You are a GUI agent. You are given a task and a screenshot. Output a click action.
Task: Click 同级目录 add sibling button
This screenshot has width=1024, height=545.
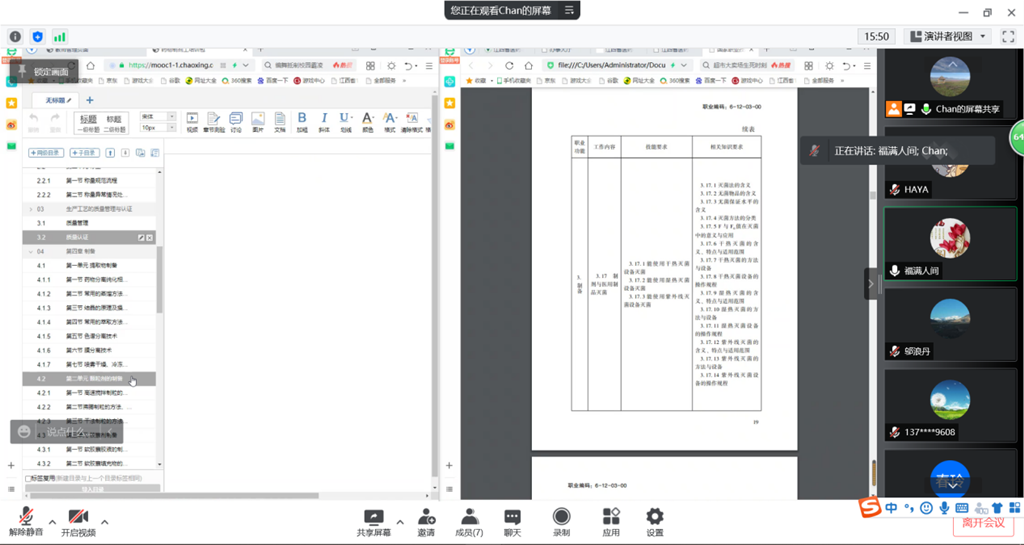click(46, 153)
